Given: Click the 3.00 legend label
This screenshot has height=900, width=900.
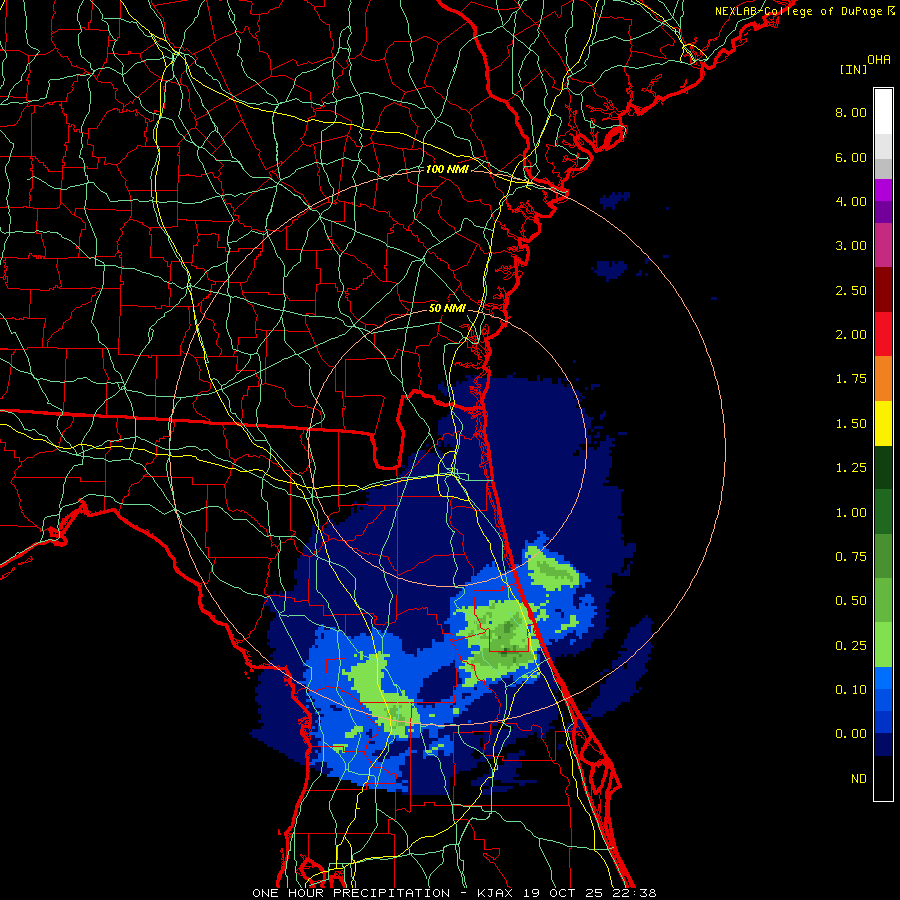Looking at the screenshot, I should 851,246.
